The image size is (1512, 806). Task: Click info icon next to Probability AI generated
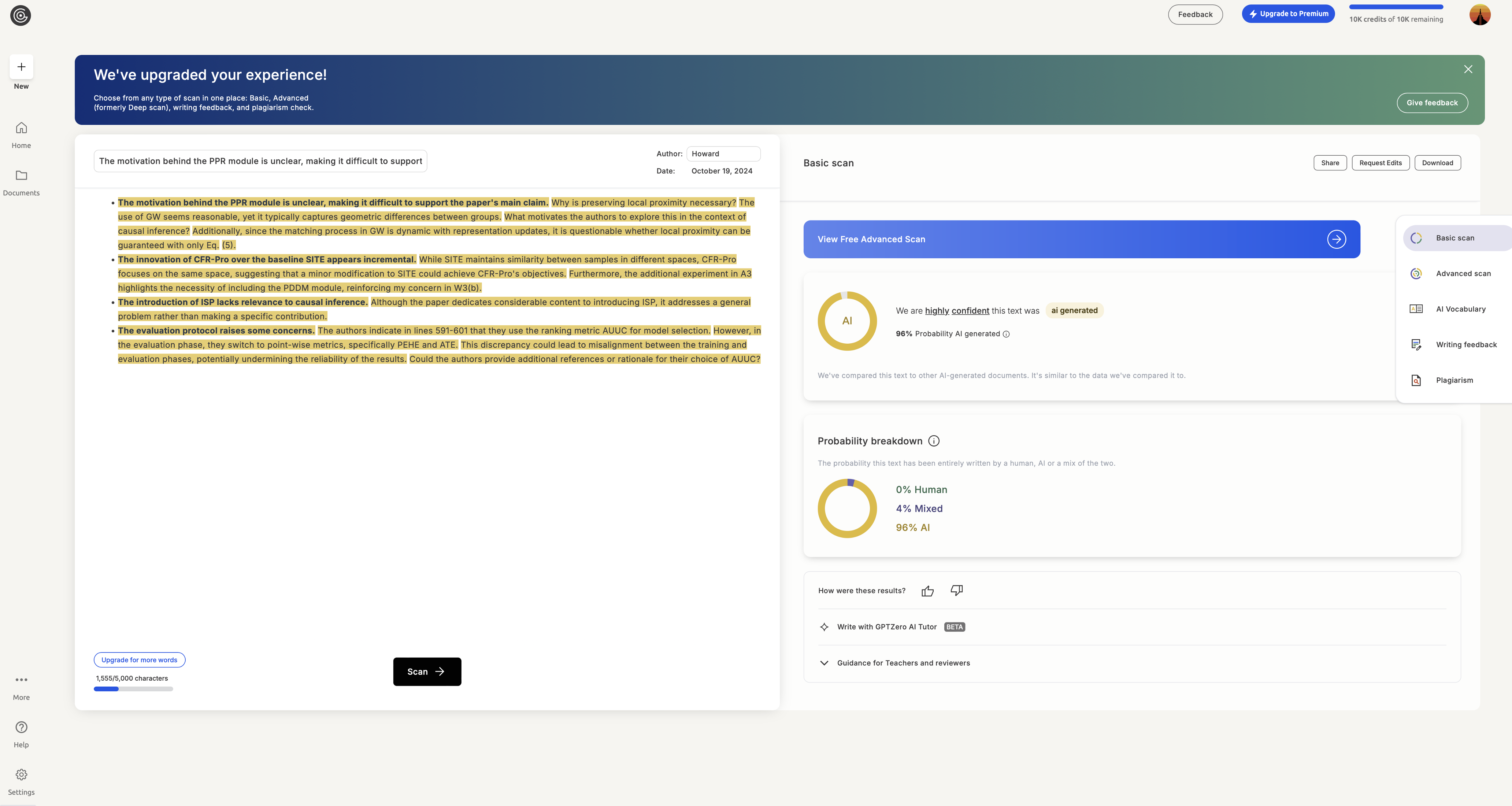pos(1006,334)
